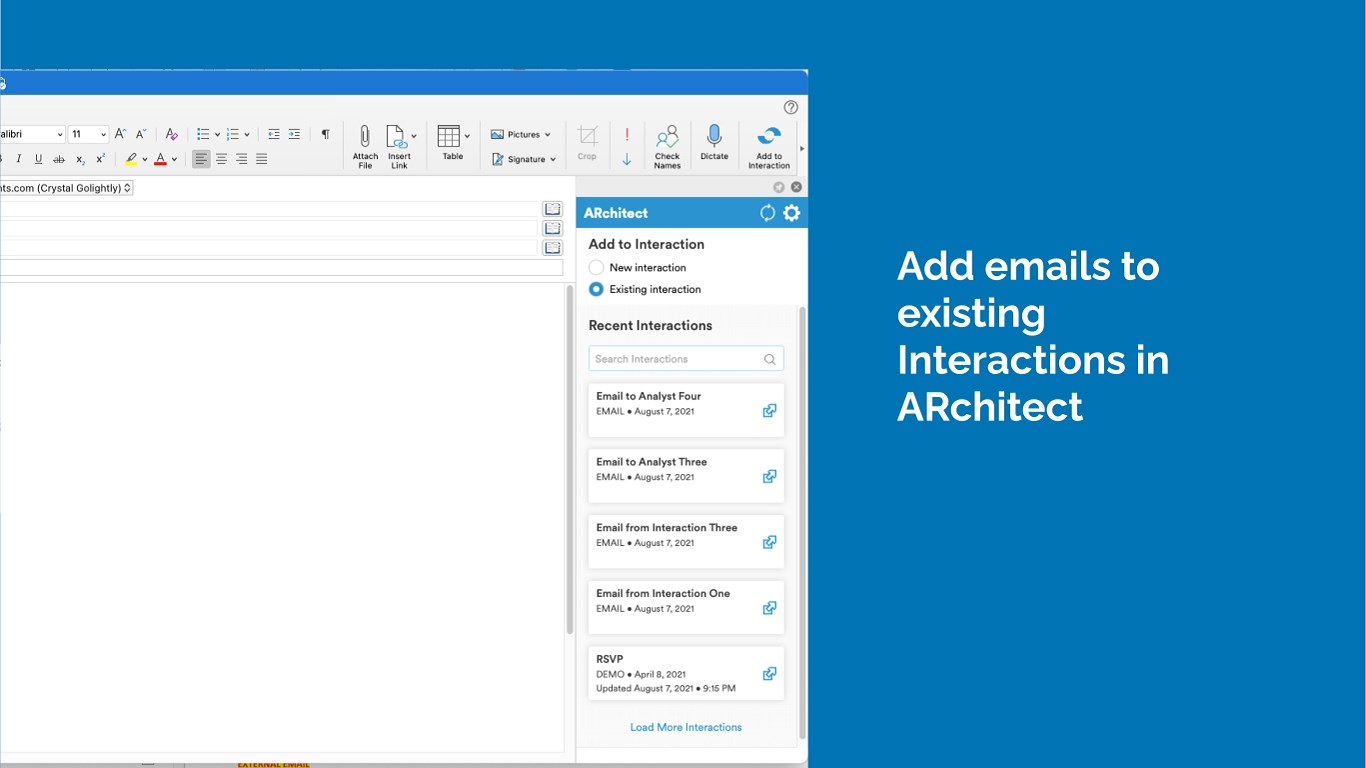Image resolution: width=1366 pixels, height=768 pixels.
Task: Show more toolbar items arrow
Action: point(802,148)
